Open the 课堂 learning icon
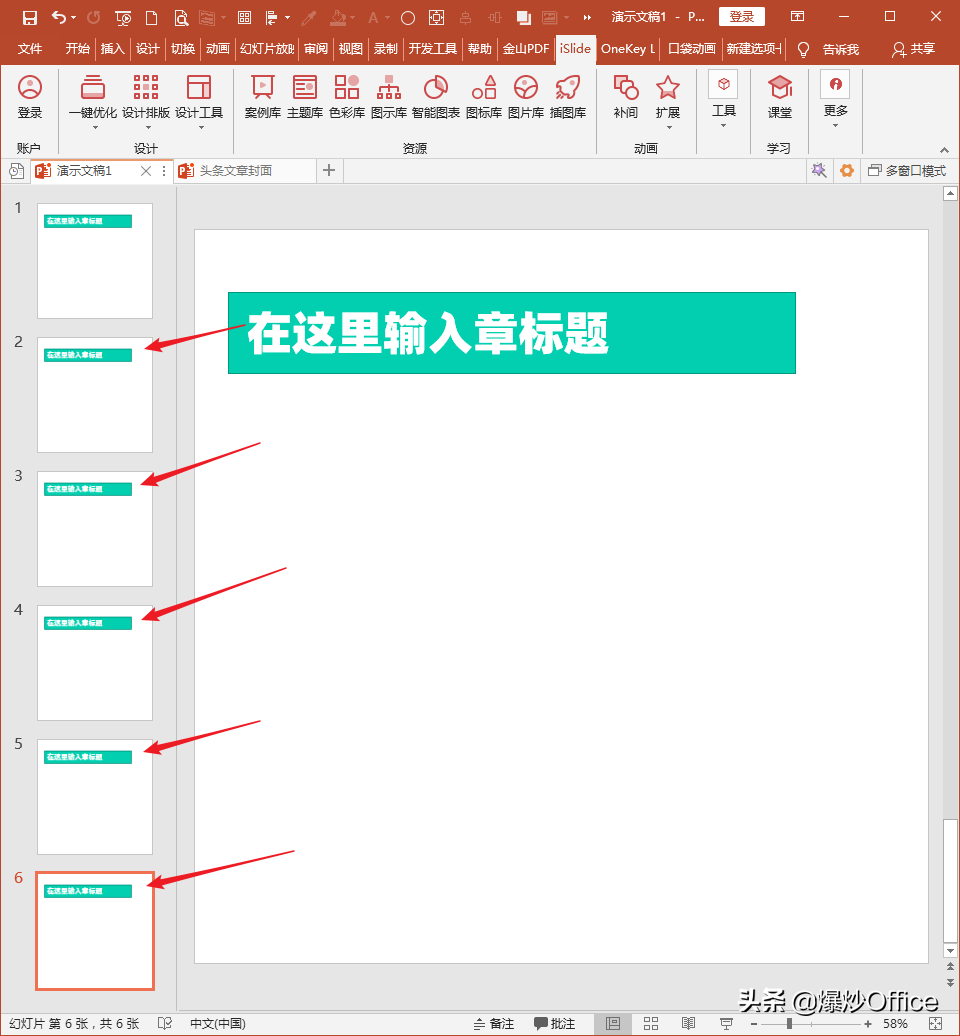 (780, 96)
